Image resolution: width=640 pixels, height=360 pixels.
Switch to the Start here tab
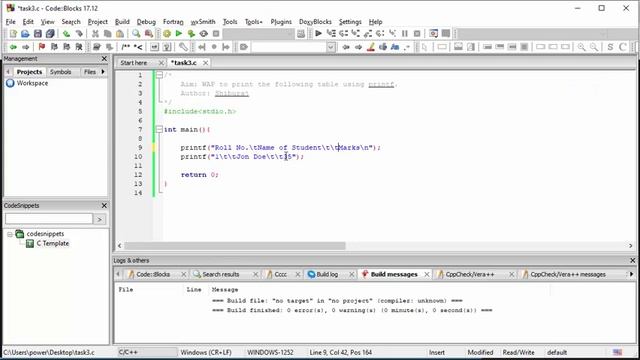coord(133,63)
